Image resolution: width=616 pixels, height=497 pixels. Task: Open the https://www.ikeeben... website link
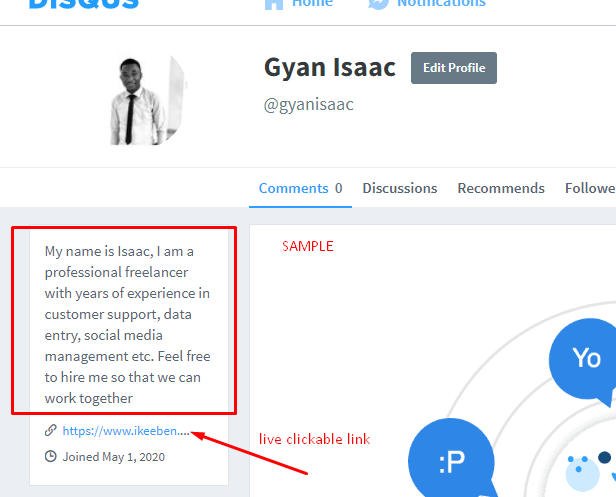pos(126,431)
